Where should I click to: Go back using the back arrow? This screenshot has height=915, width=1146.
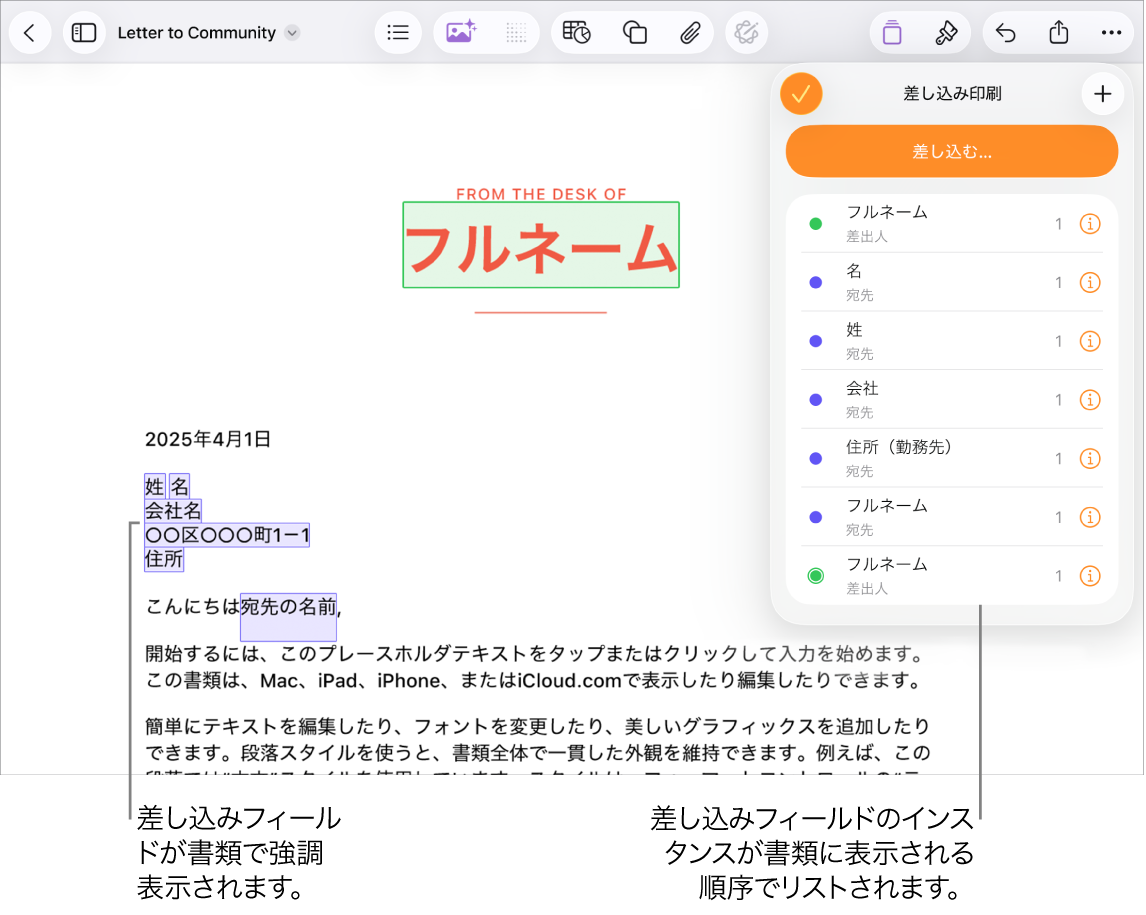tap(30, 32)
